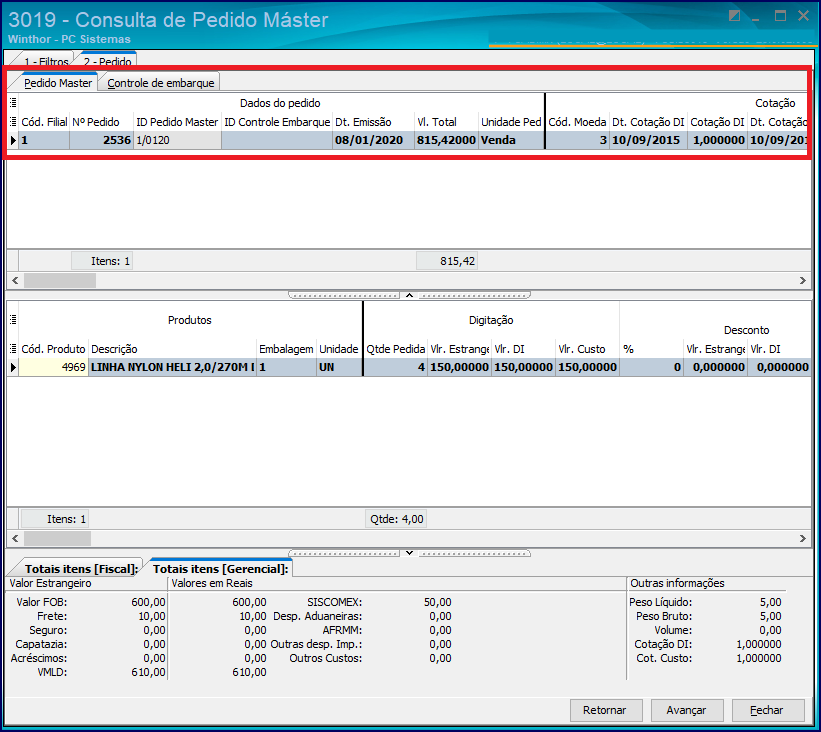Click ID Controle Embarque column header
821x732 pixels.
(277, 122)
